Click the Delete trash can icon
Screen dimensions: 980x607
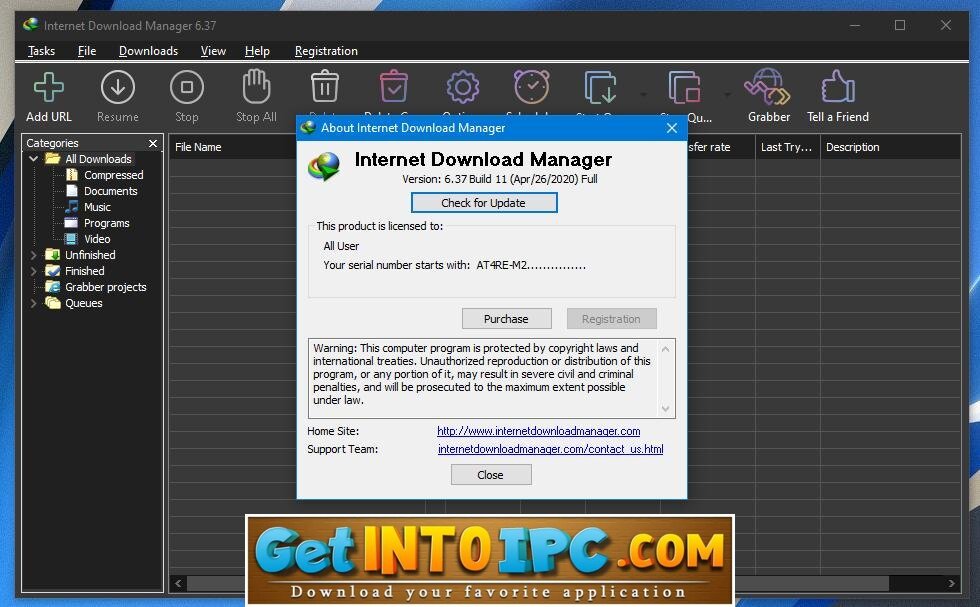pyautogui.click(x=325, y=86)
